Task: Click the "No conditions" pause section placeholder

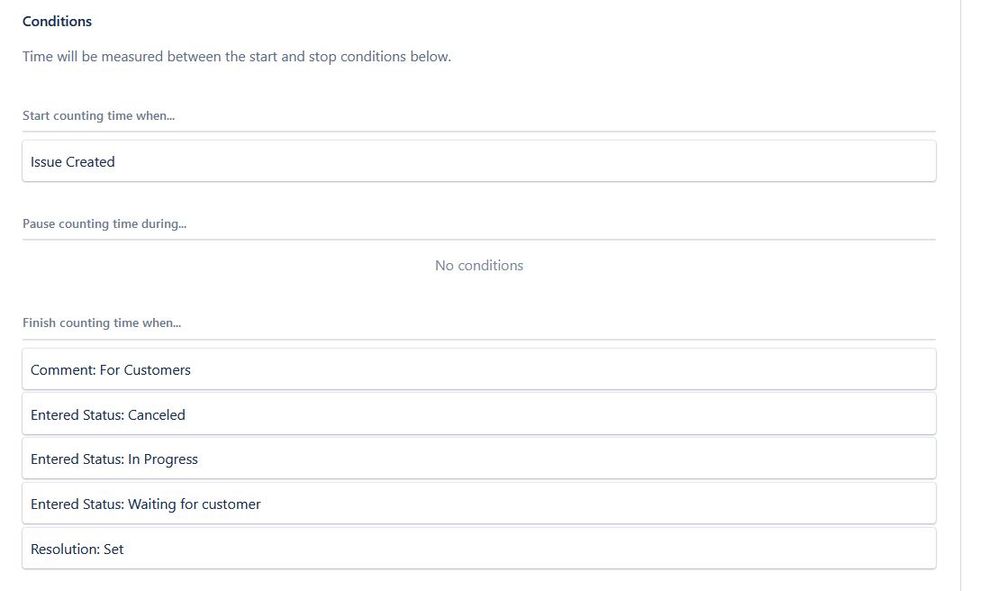Action: [x=478, y=265]
